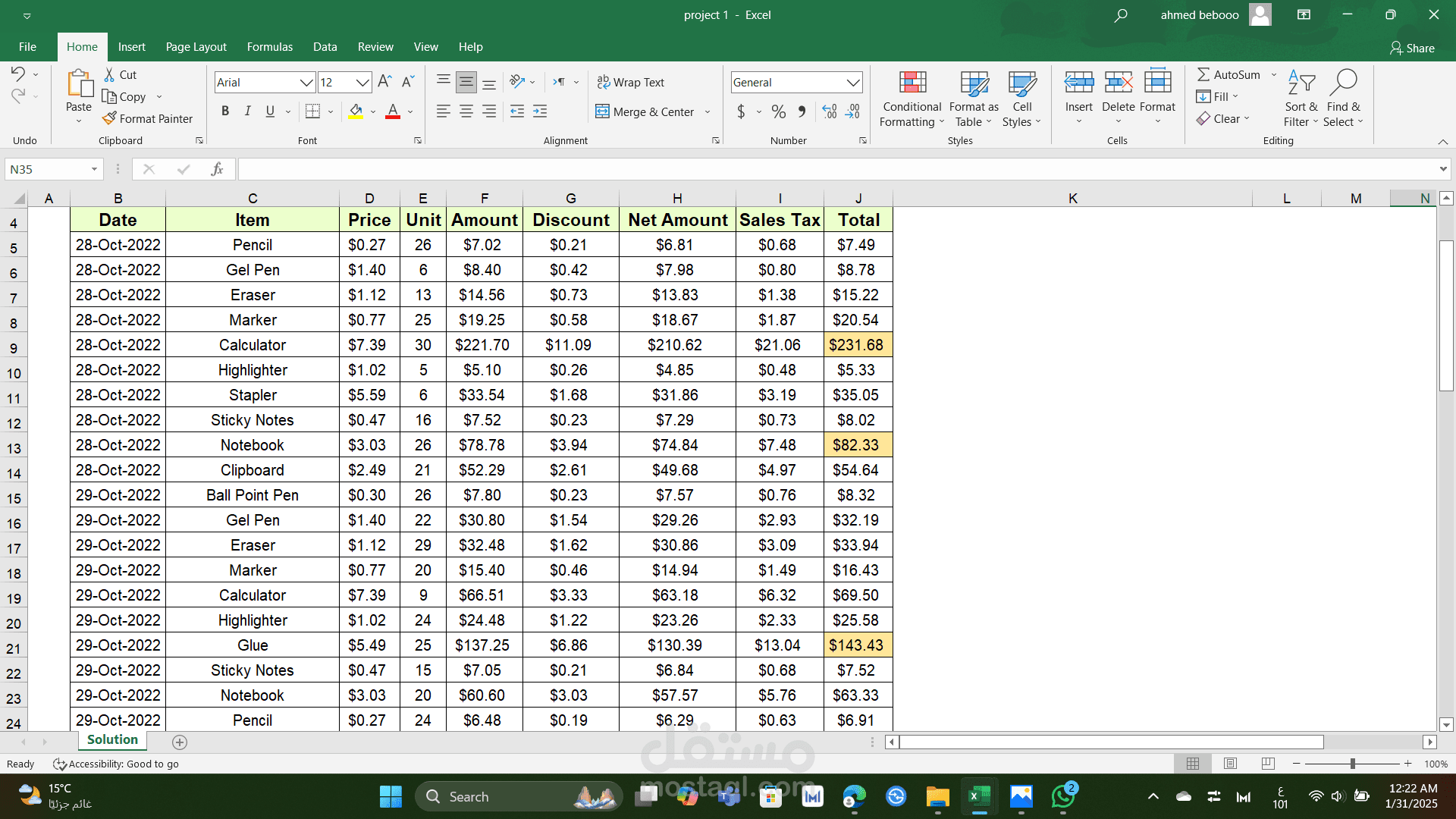Click the Cut scissors icon
The image size is (1456, 819).
click(x=110, y=74)
